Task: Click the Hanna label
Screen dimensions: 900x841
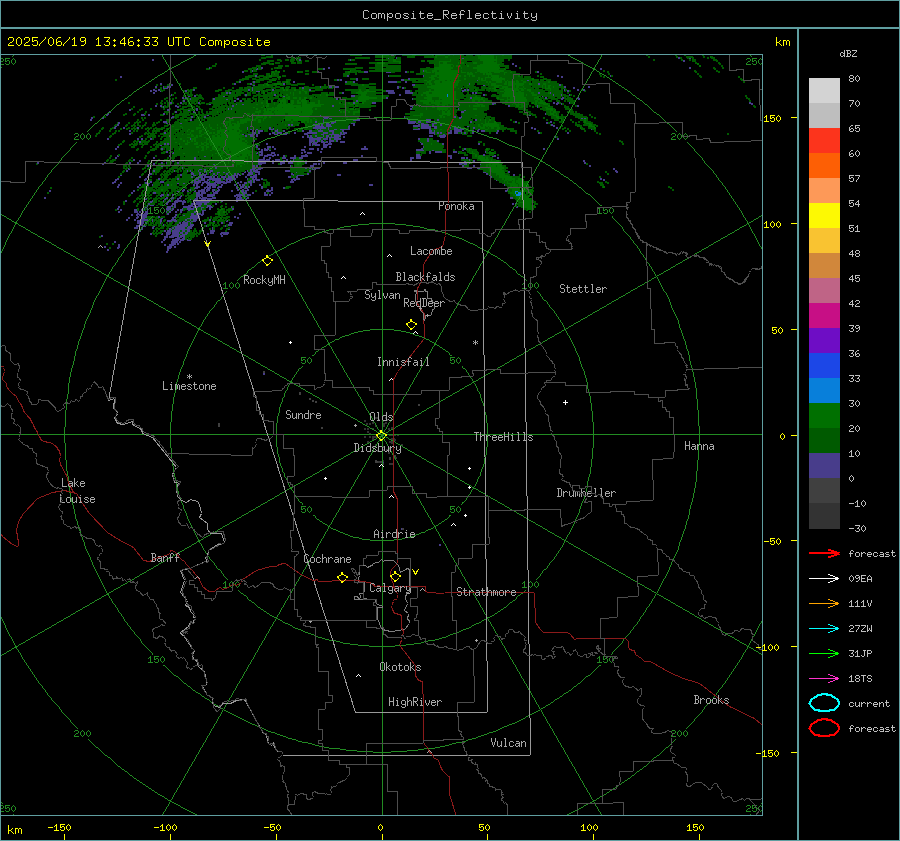Action: 699,446
